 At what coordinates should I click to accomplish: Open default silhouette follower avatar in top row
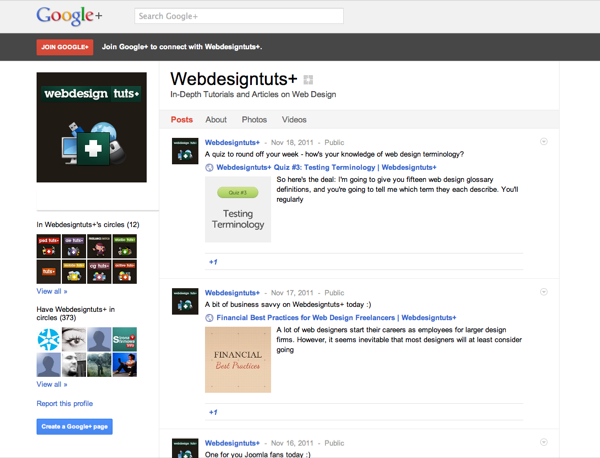99,339
